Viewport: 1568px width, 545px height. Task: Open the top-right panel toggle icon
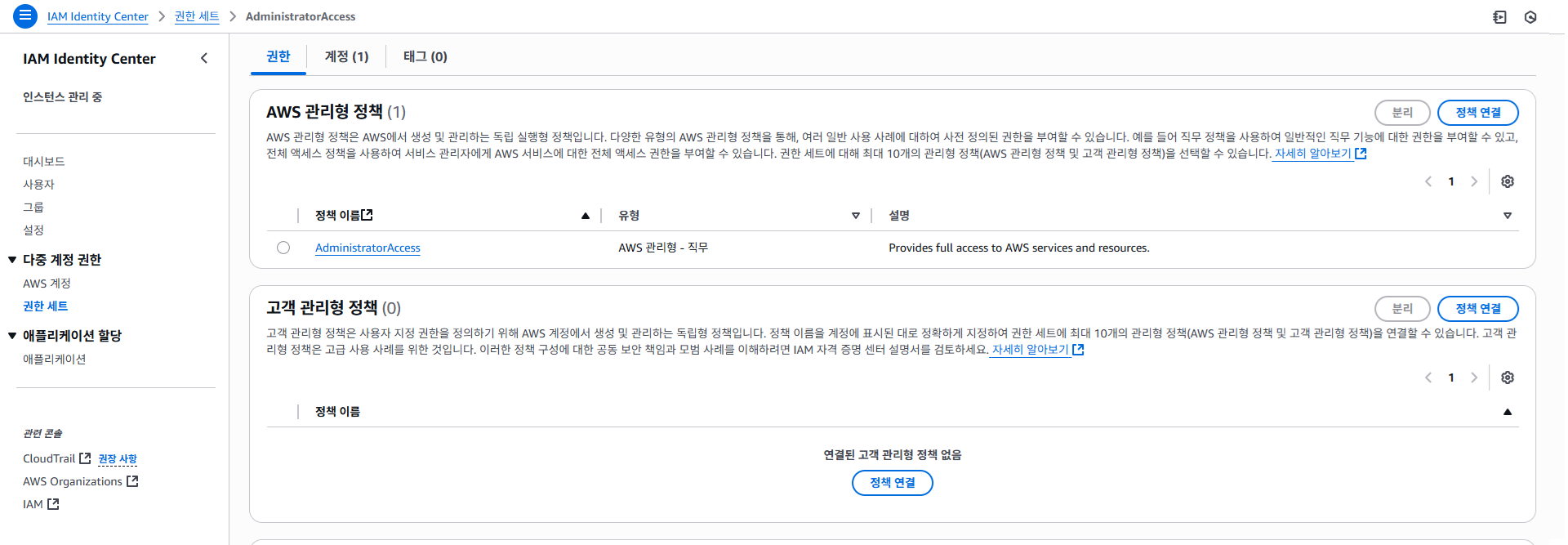click(1499, 16)
